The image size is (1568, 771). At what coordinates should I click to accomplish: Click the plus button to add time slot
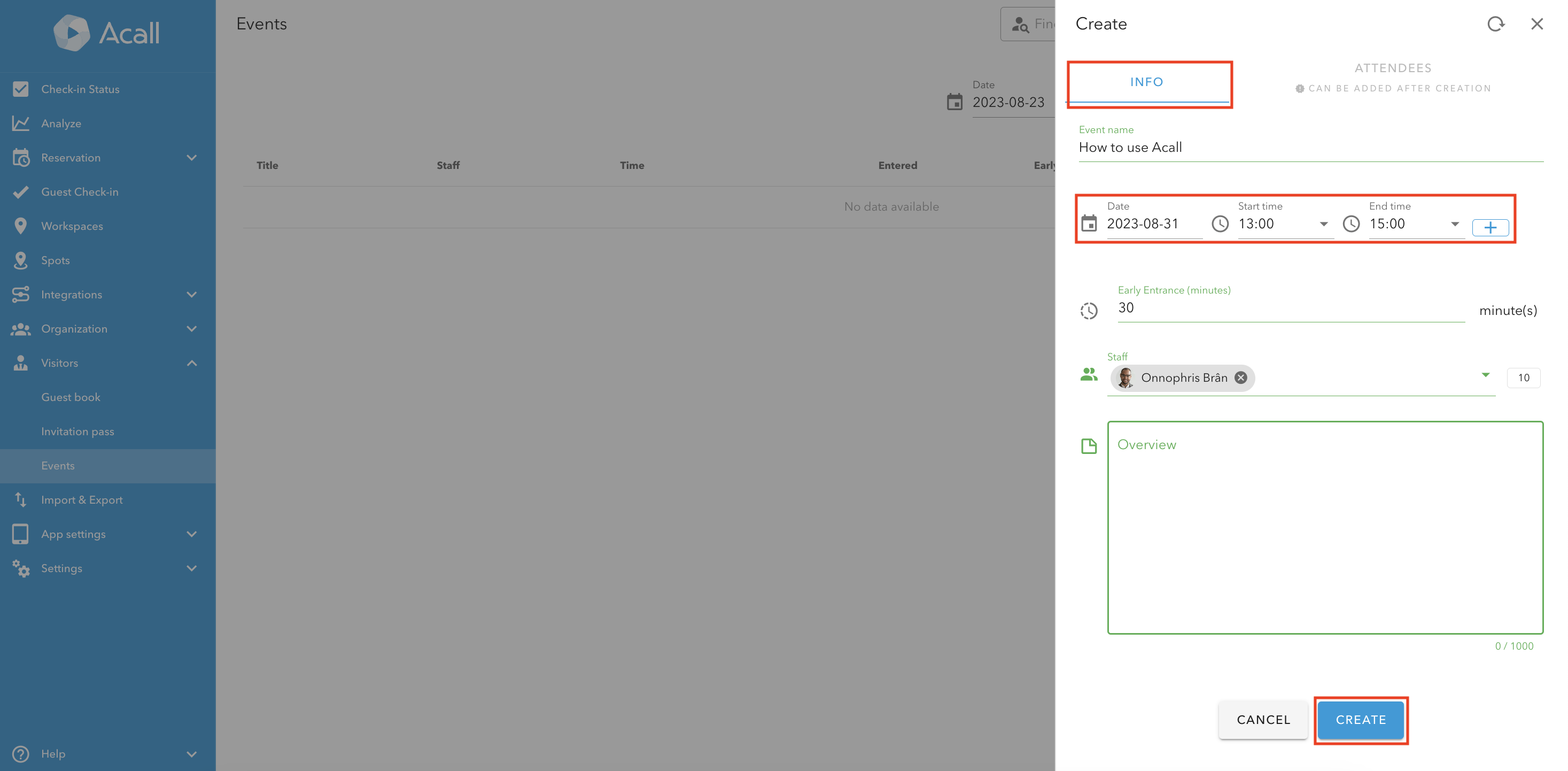pos(1489,228)
